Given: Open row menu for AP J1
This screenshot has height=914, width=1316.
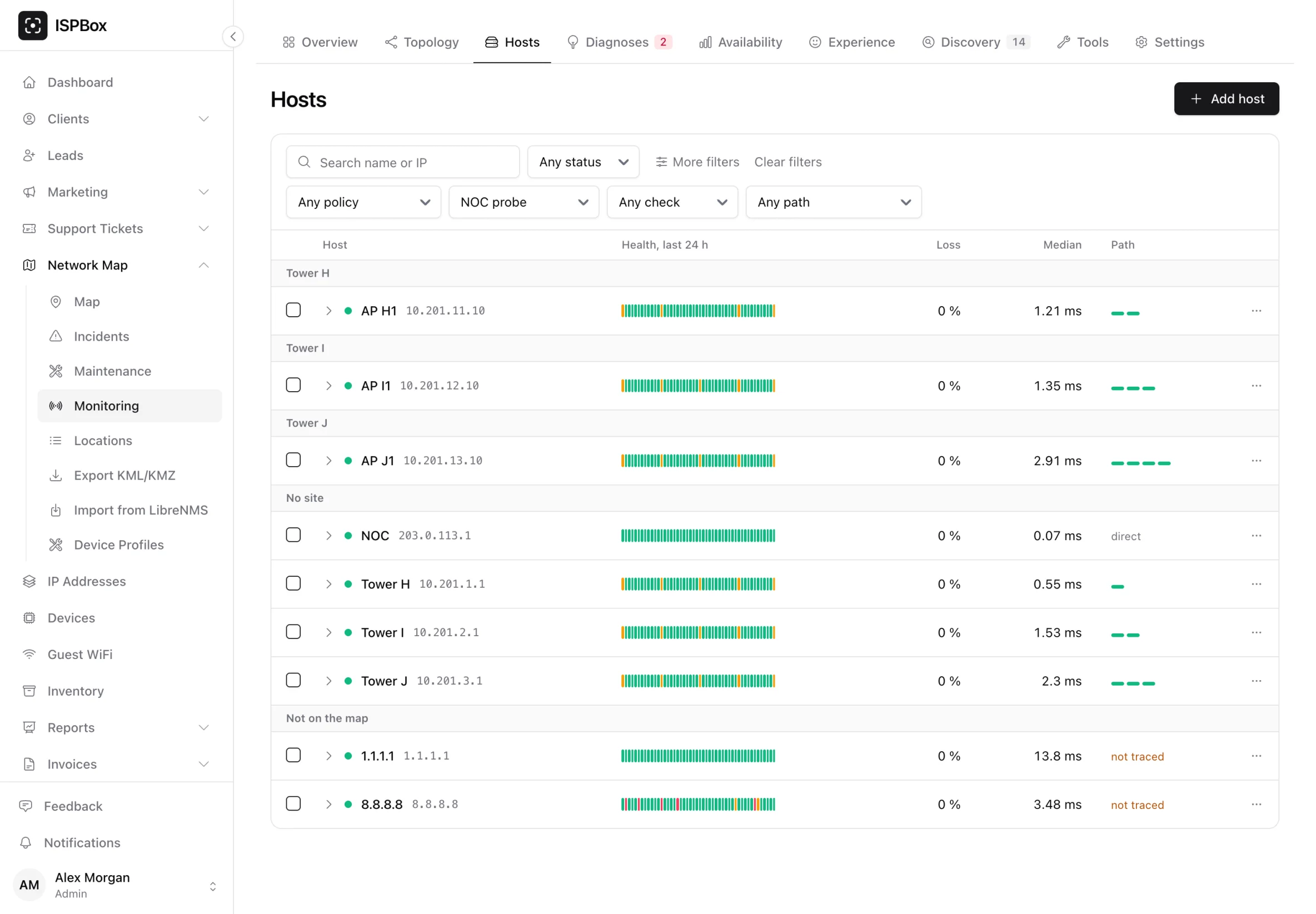Looking at the screenshot, I should (1256, 461).
